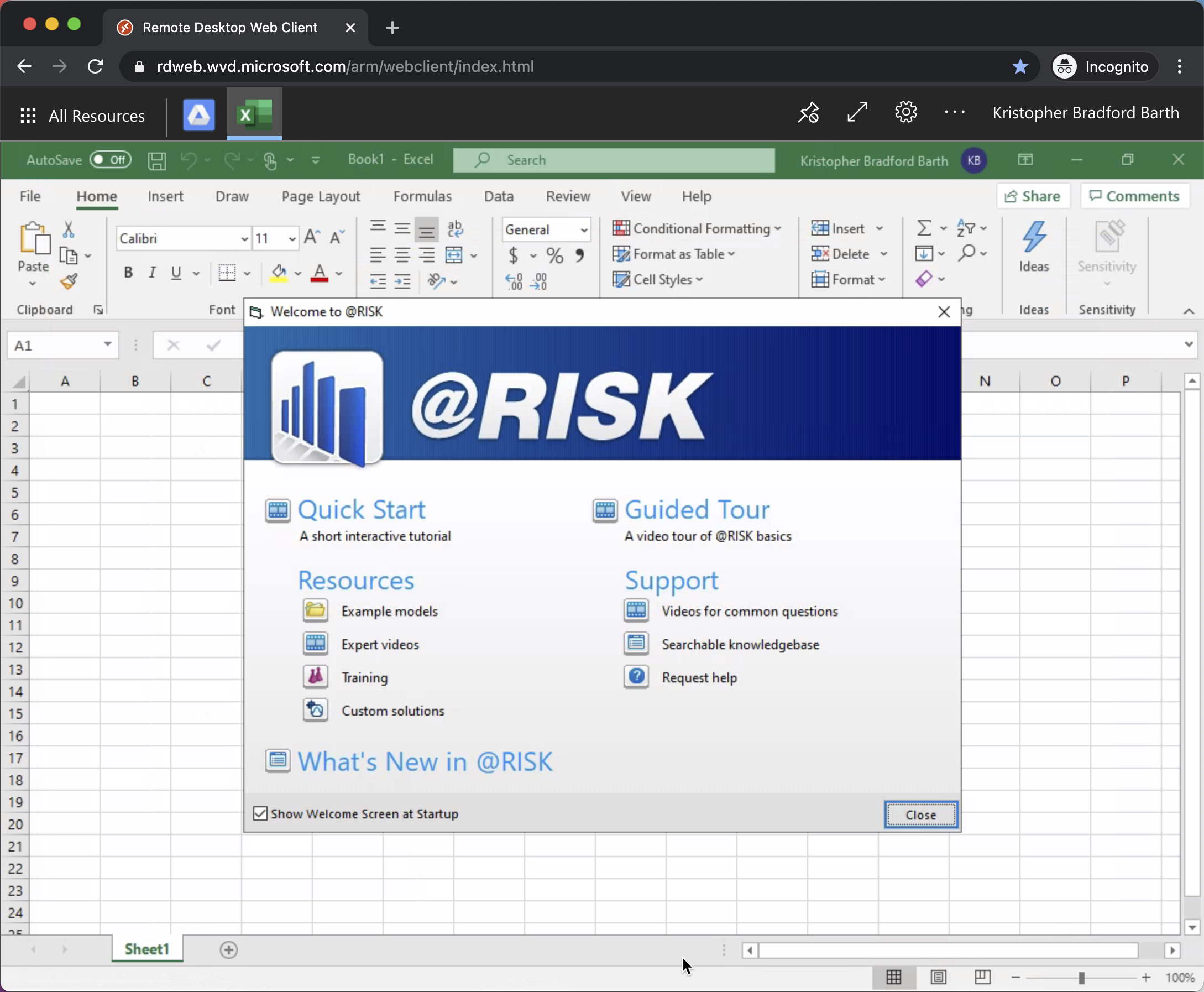Click the unpin icon in remote toolbar
This screenshot has width=1204, height=992.
pyautogui.click(x=809, y=112)
